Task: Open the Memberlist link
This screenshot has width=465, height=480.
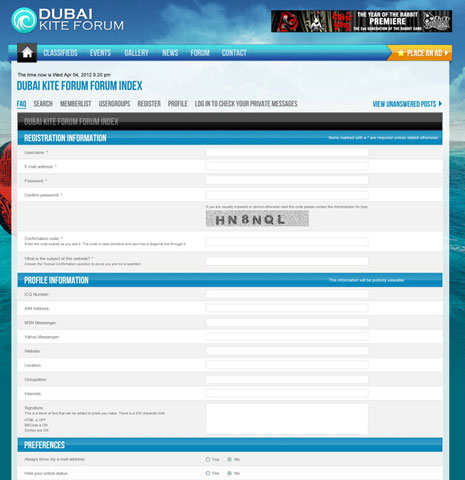Action: pyautogui.click(x=76, y=104)
